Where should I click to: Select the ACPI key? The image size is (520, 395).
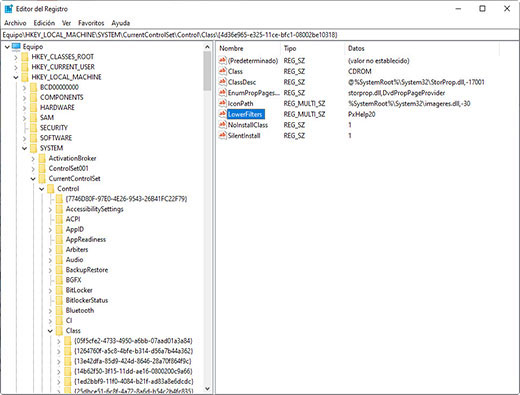[73, 219]
